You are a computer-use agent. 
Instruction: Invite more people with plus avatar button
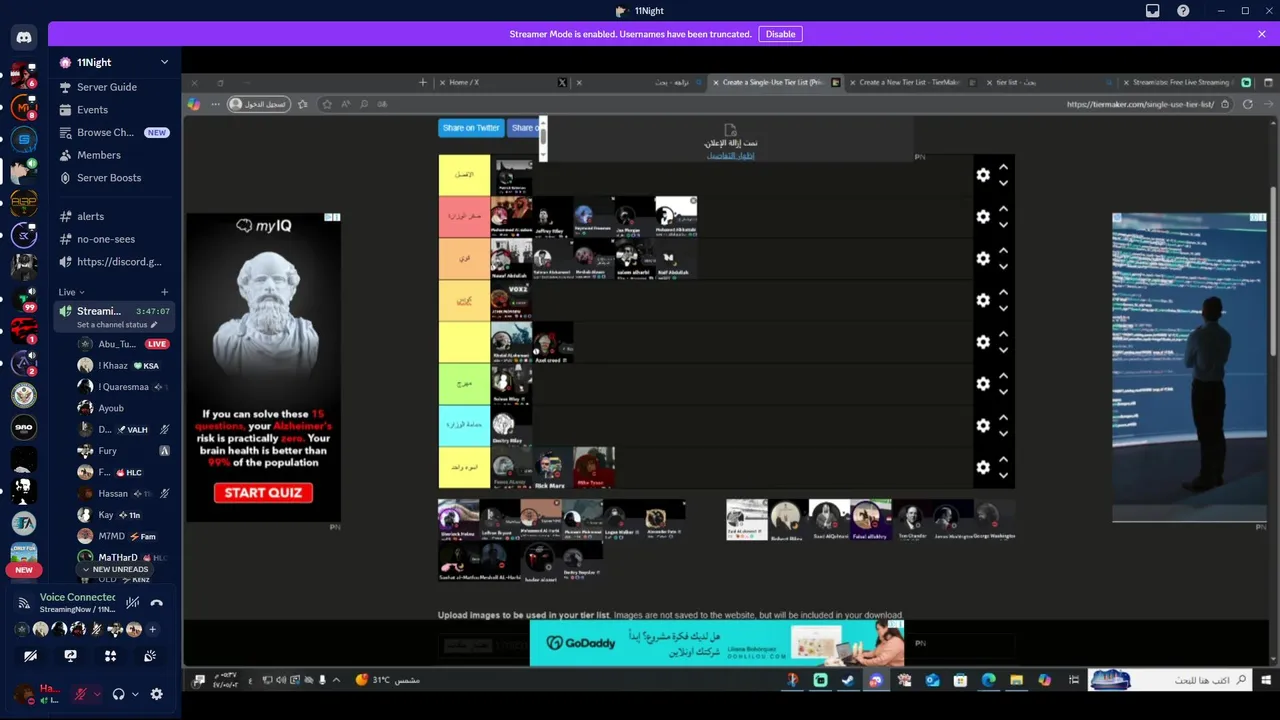coord(153,630)
